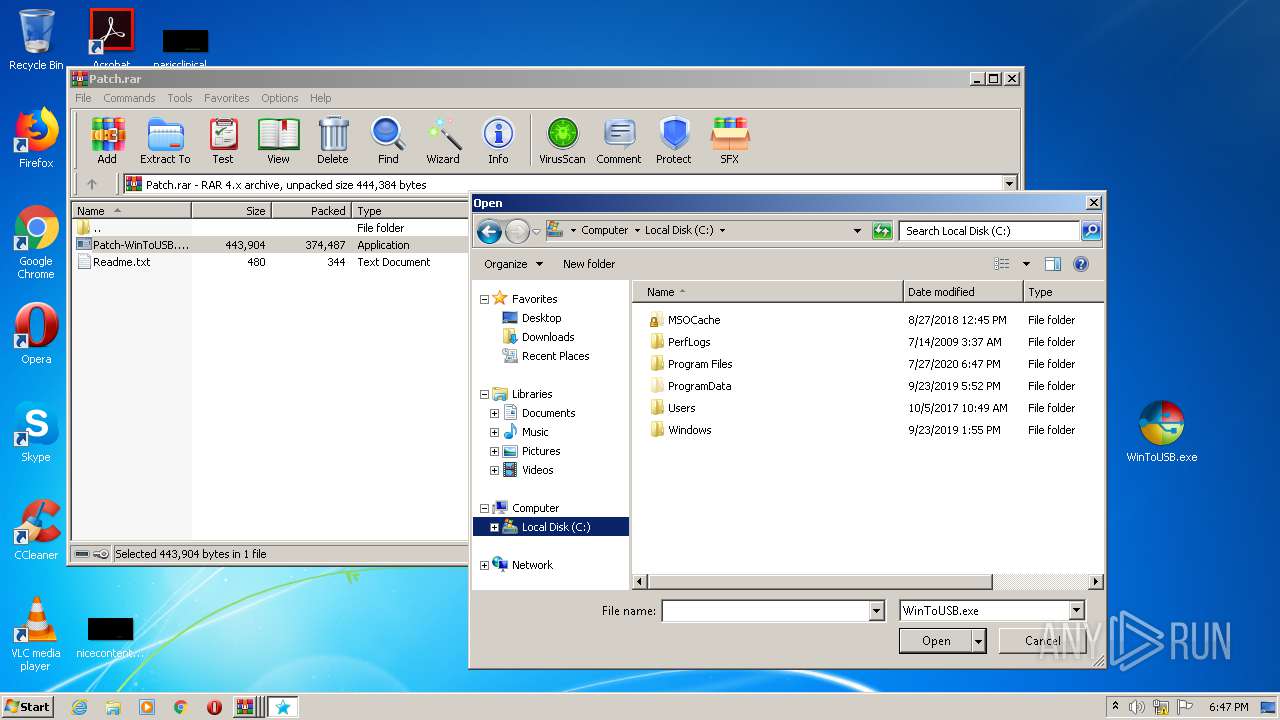Click the Open button in the dialog

(x=936, y=641)
